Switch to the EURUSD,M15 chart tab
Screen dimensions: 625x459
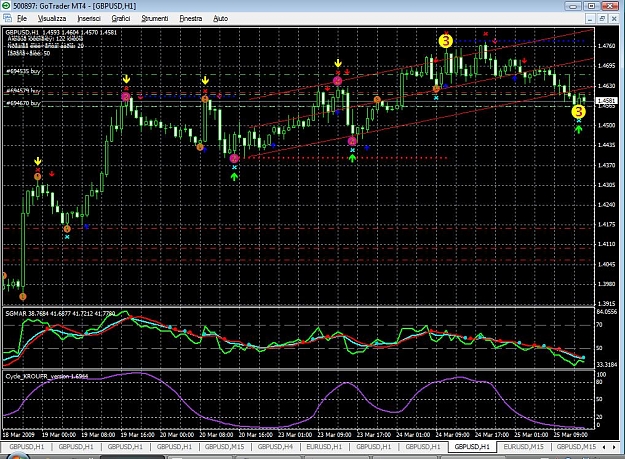[523, 447]
